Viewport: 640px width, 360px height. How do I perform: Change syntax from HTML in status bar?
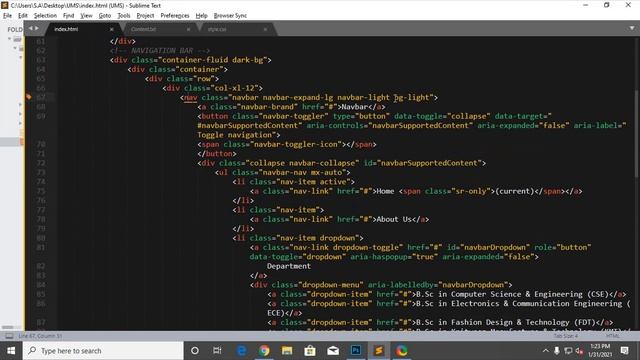612,336
